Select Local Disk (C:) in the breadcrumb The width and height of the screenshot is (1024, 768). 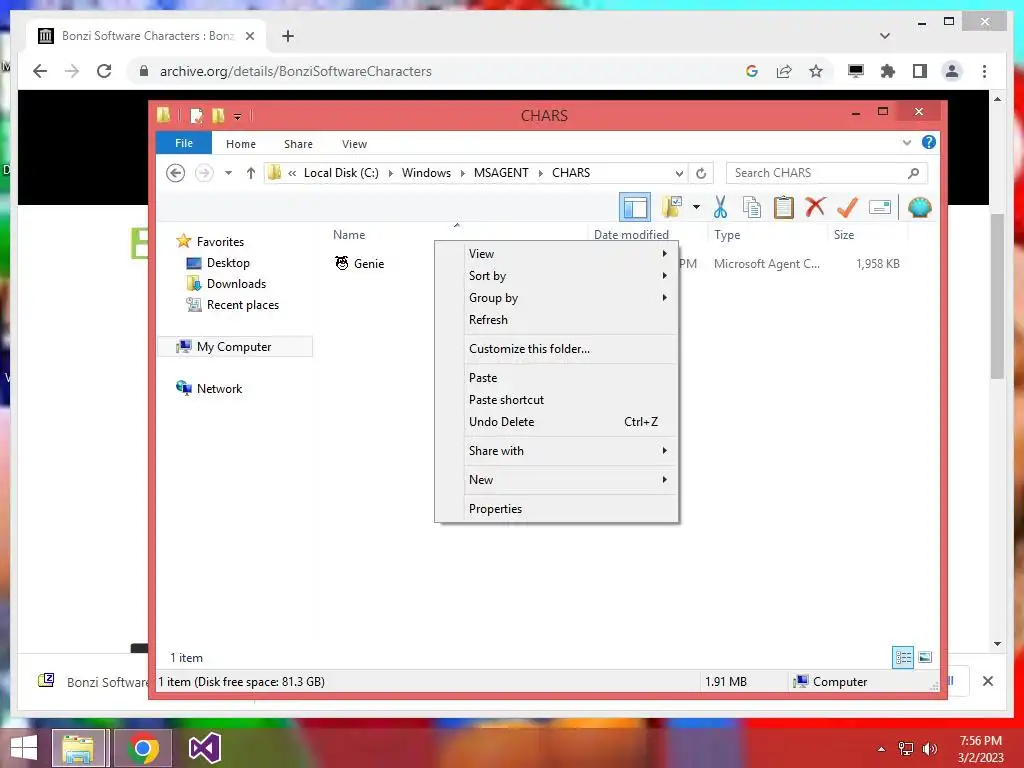click(341, 173)
